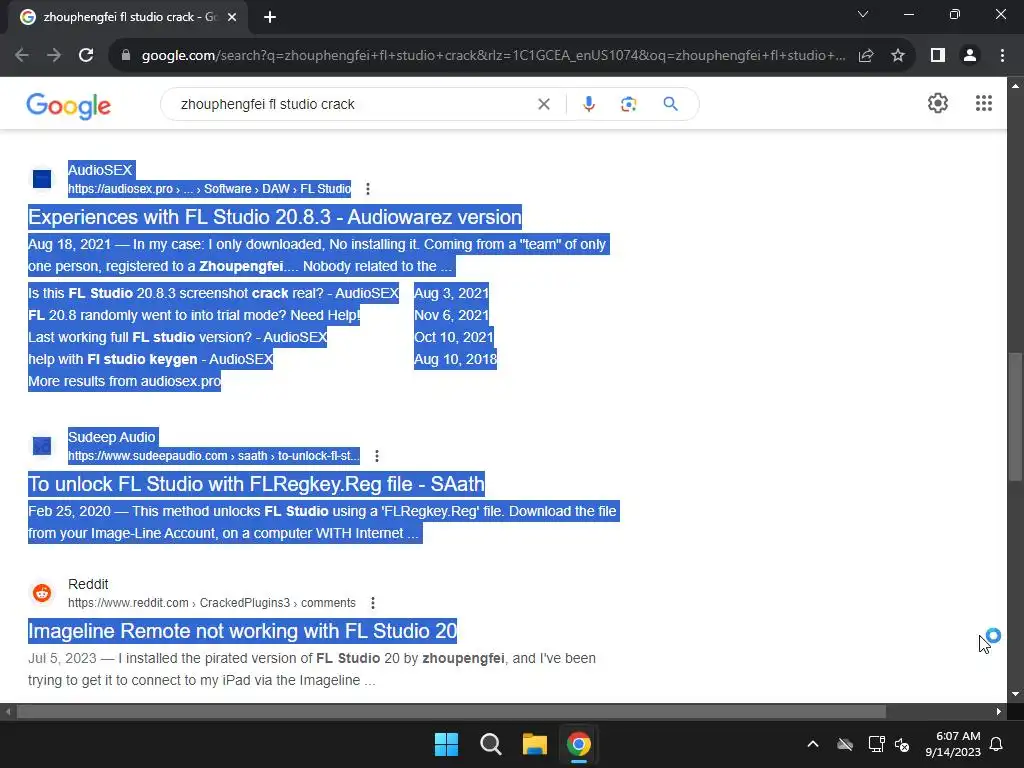Image resolution: width=1024 pixels, height=768 pixels.
Task: Open 'Imageline Remote not working' Reddit result
Action: pyautogui.click(x=242, y=631)
